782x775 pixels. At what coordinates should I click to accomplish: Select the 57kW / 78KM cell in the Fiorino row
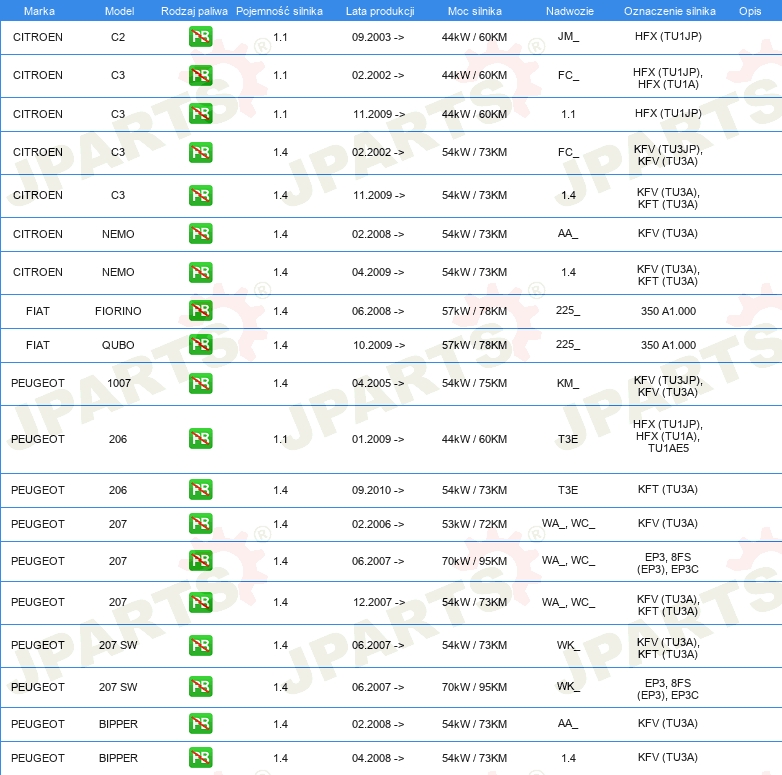point(474,311)
